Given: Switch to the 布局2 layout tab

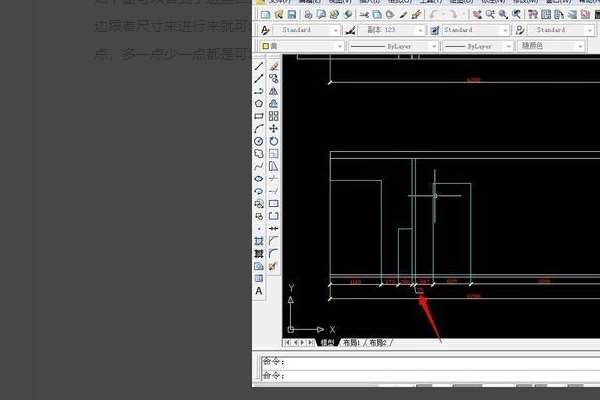Looking at the screenshot, I should [378, 343].
